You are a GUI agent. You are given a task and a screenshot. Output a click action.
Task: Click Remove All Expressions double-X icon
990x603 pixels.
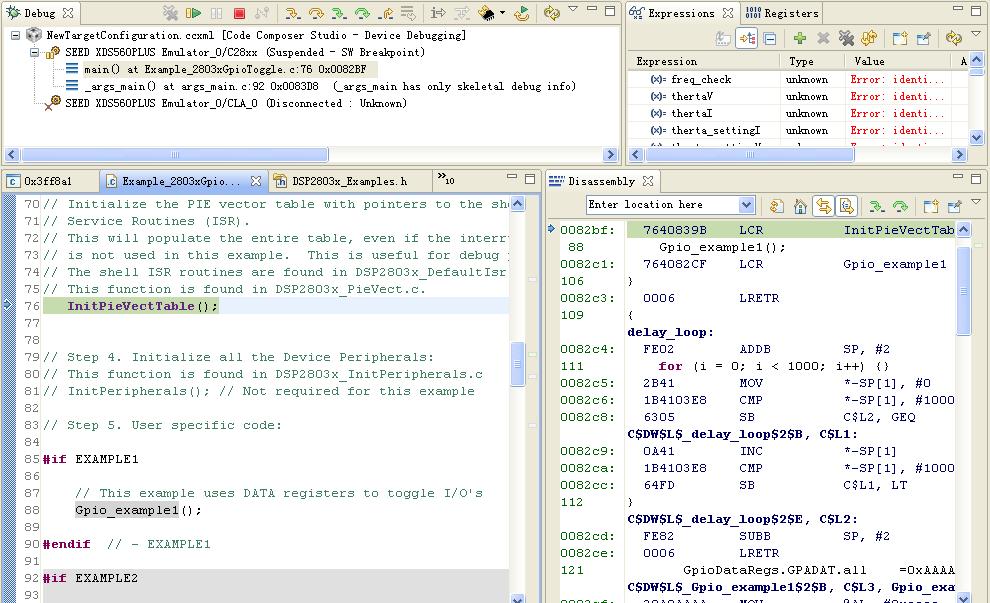(x=847, y=39)
